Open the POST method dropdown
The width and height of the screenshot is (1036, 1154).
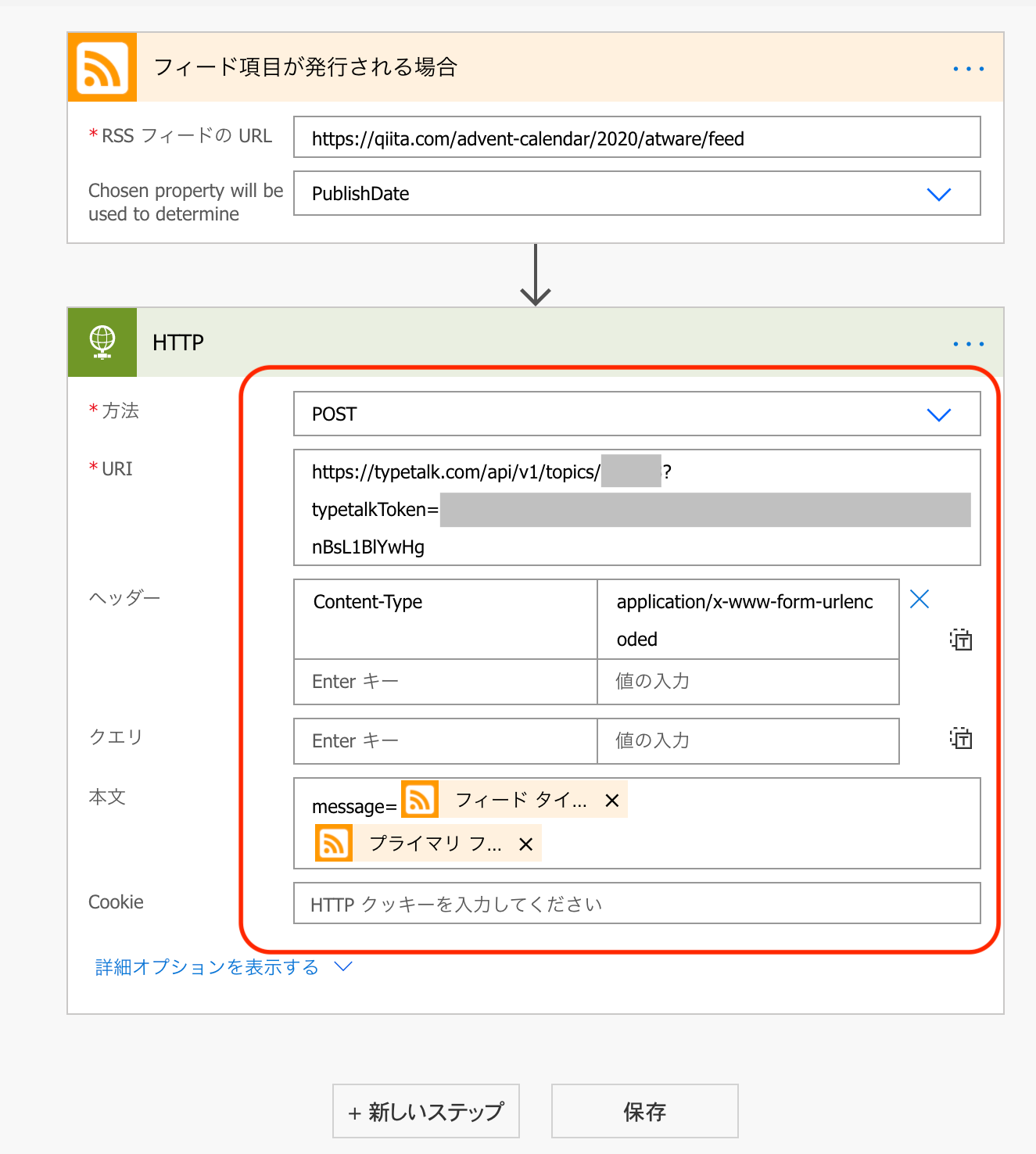(939, 414)
